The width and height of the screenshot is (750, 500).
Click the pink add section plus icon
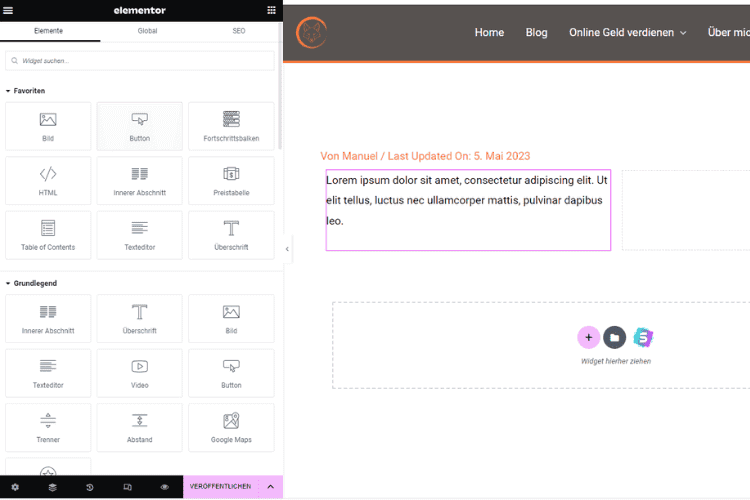[x=588, y=338]
